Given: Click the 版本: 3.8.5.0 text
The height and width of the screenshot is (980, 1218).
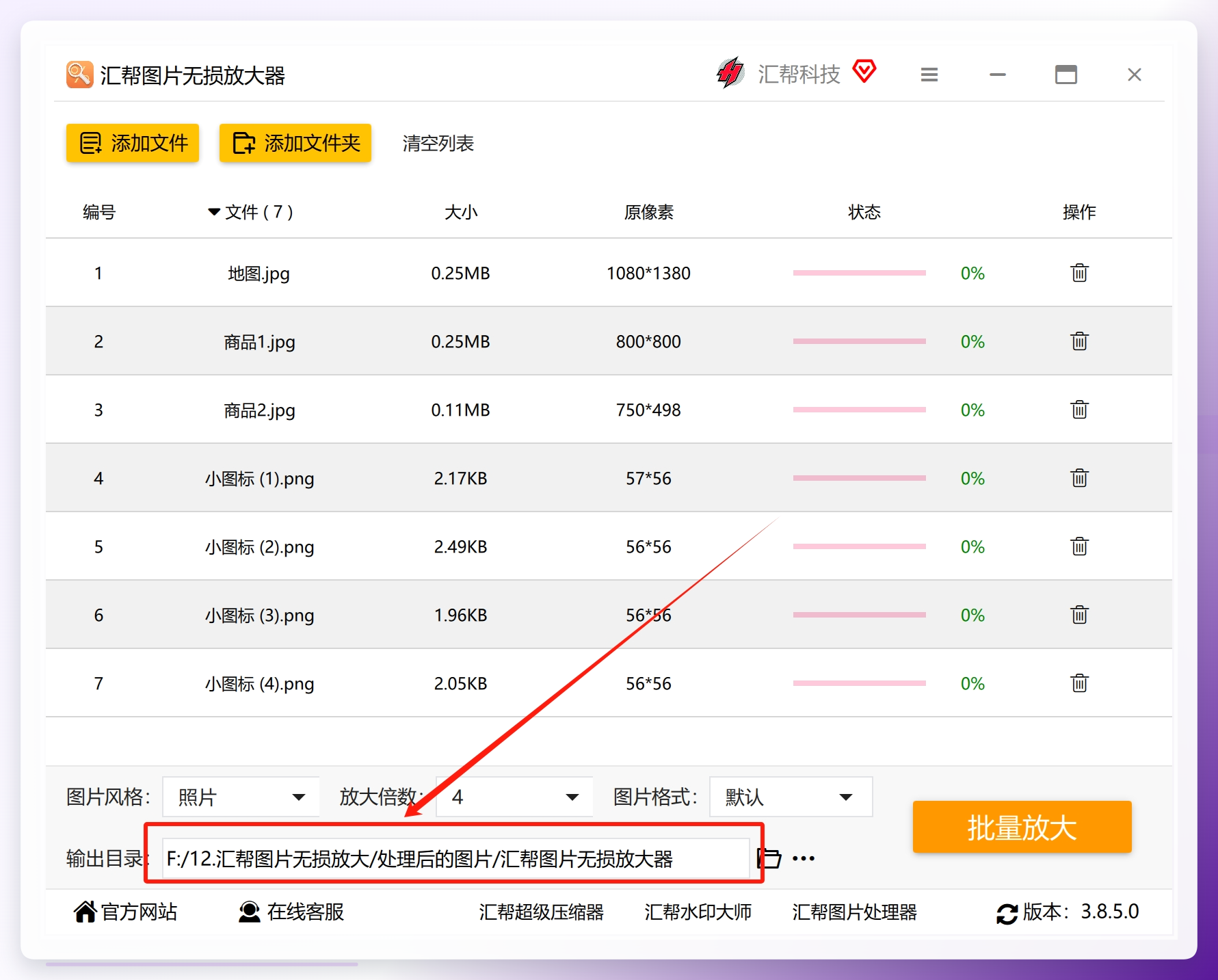Looking at the screenshot, I should (x=1081, y=912).
